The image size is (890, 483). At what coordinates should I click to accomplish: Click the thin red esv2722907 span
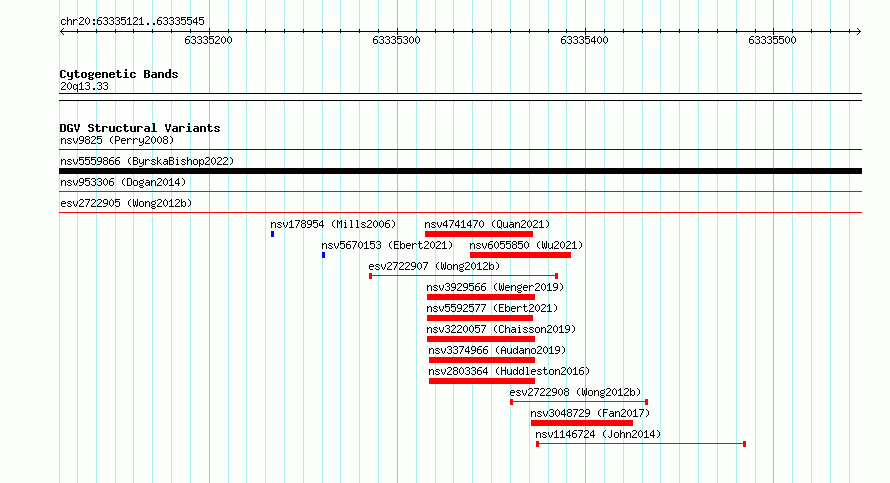tap(464, 276)
